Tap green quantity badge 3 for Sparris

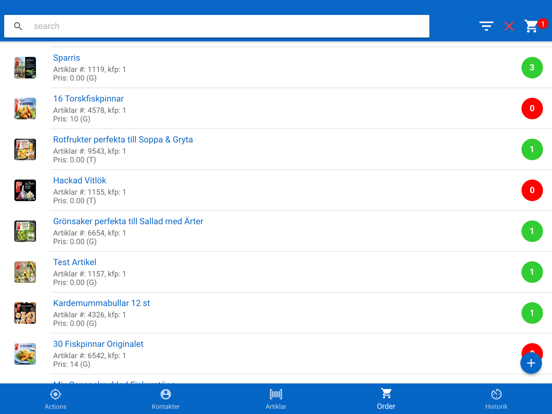(532, 67)
